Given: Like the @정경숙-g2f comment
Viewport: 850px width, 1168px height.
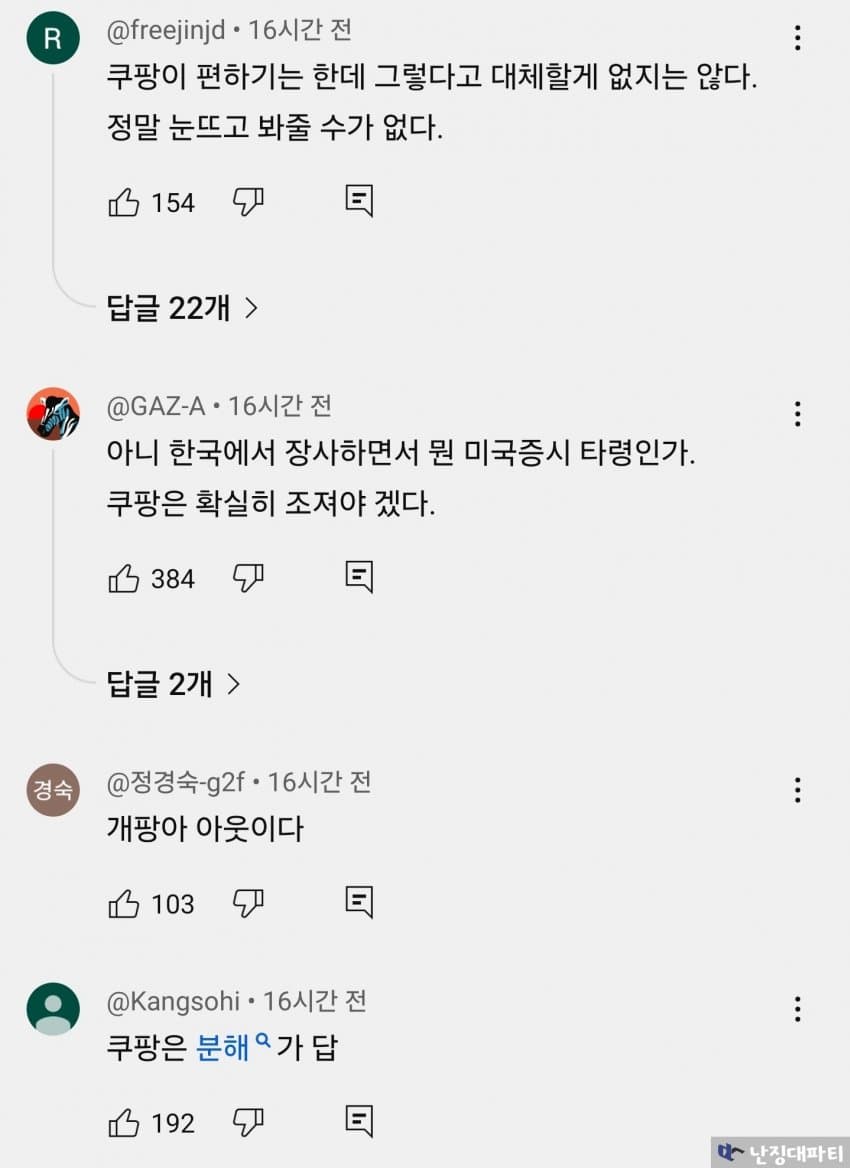Looking at the screenshot, I should (124, 904).
